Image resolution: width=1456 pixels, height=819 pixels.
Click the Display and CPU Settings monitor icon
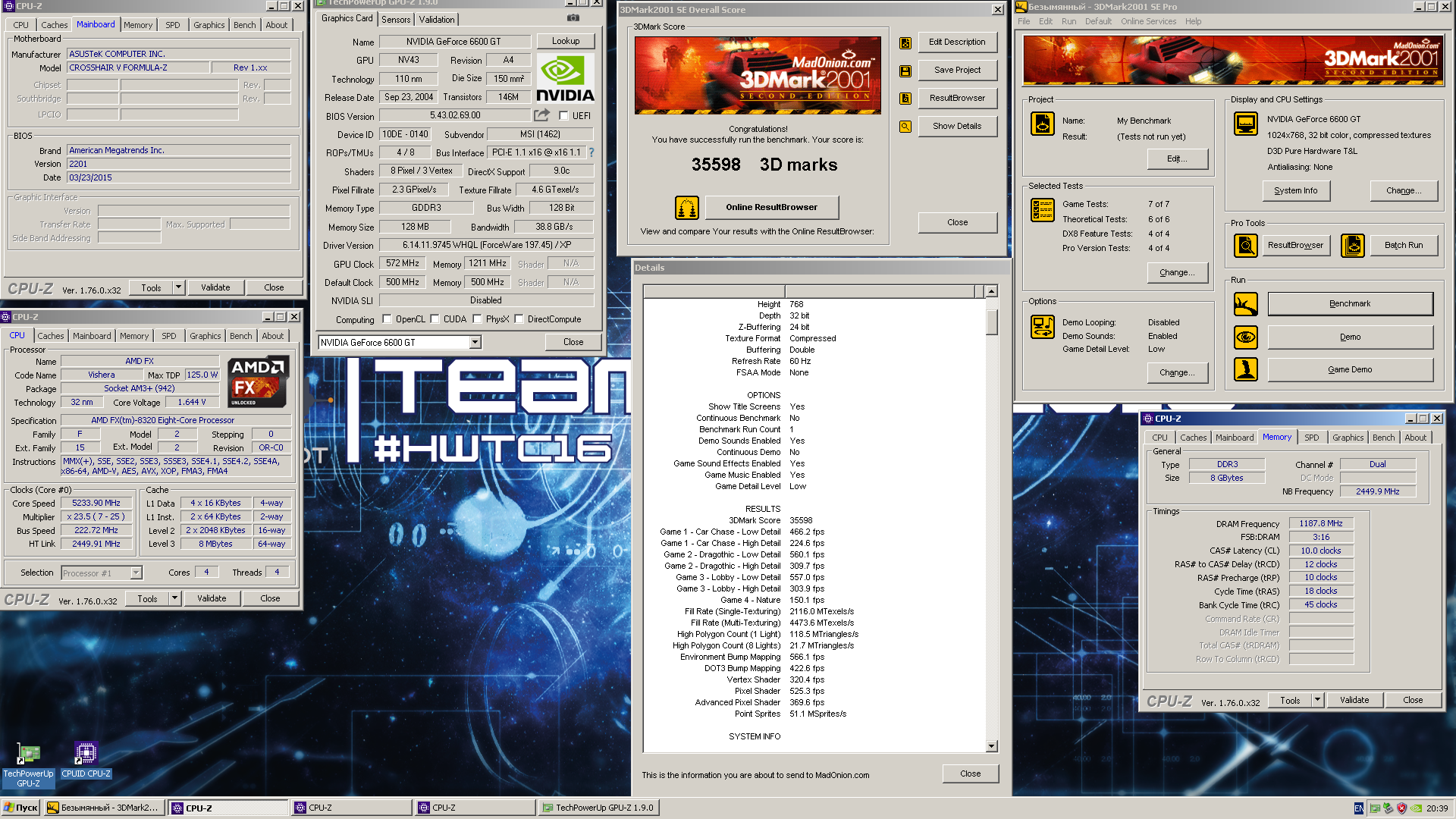point(1246,123)
